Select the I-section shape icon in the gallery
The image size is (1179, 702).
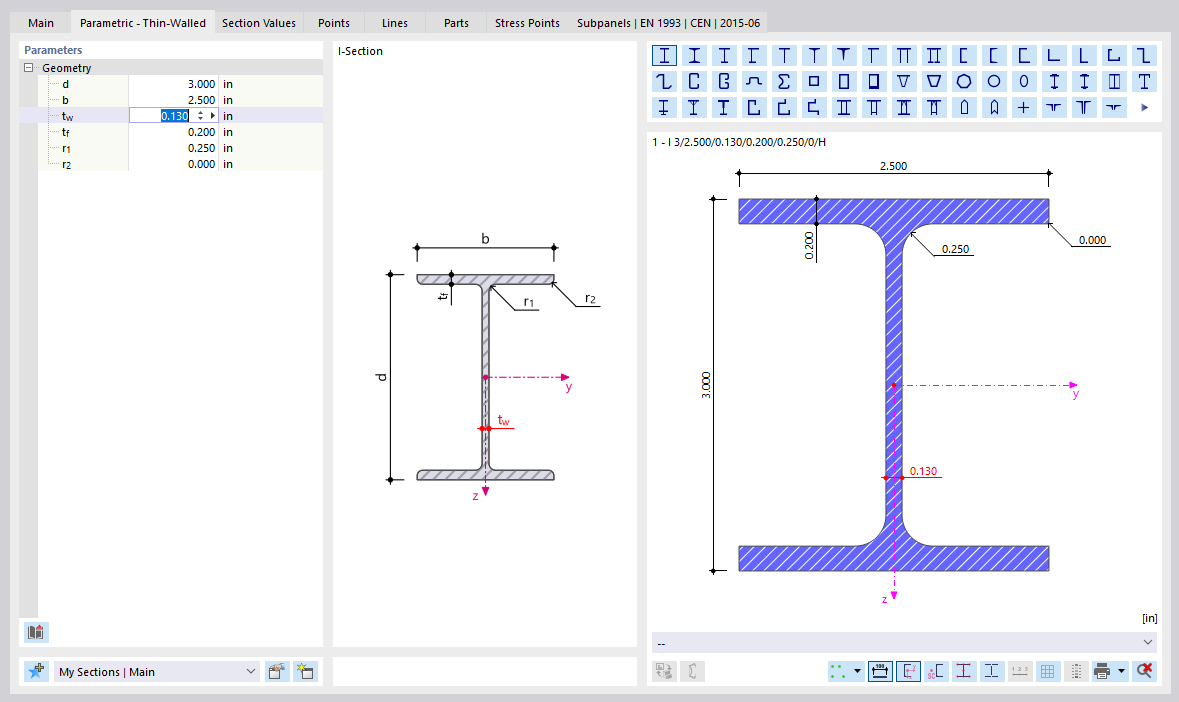pos(663,55)
